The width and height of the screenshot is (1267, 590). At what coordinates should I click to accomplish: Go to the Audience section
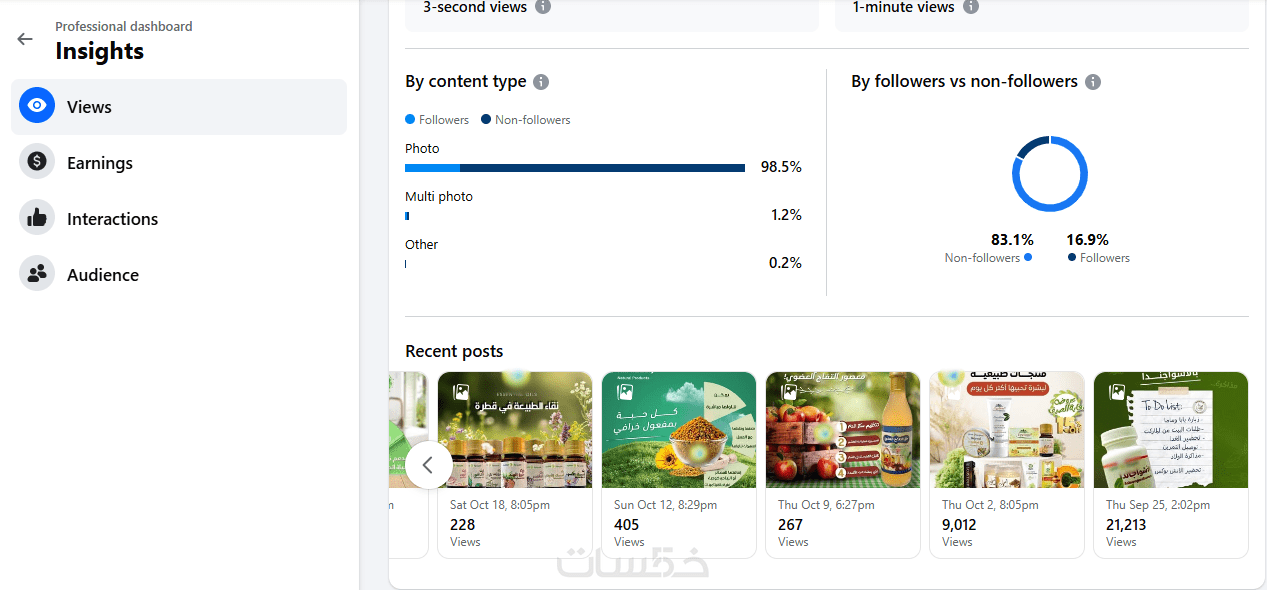click(103, 275)
